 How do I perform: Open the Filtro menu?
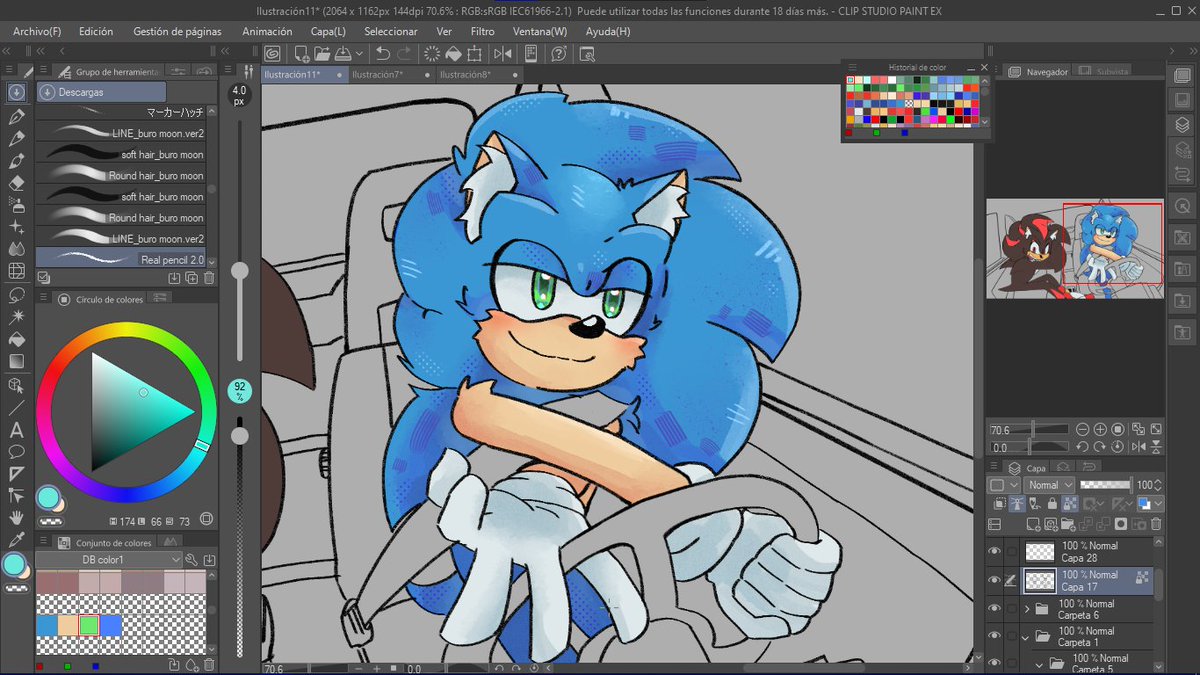(x=482, y=32)
